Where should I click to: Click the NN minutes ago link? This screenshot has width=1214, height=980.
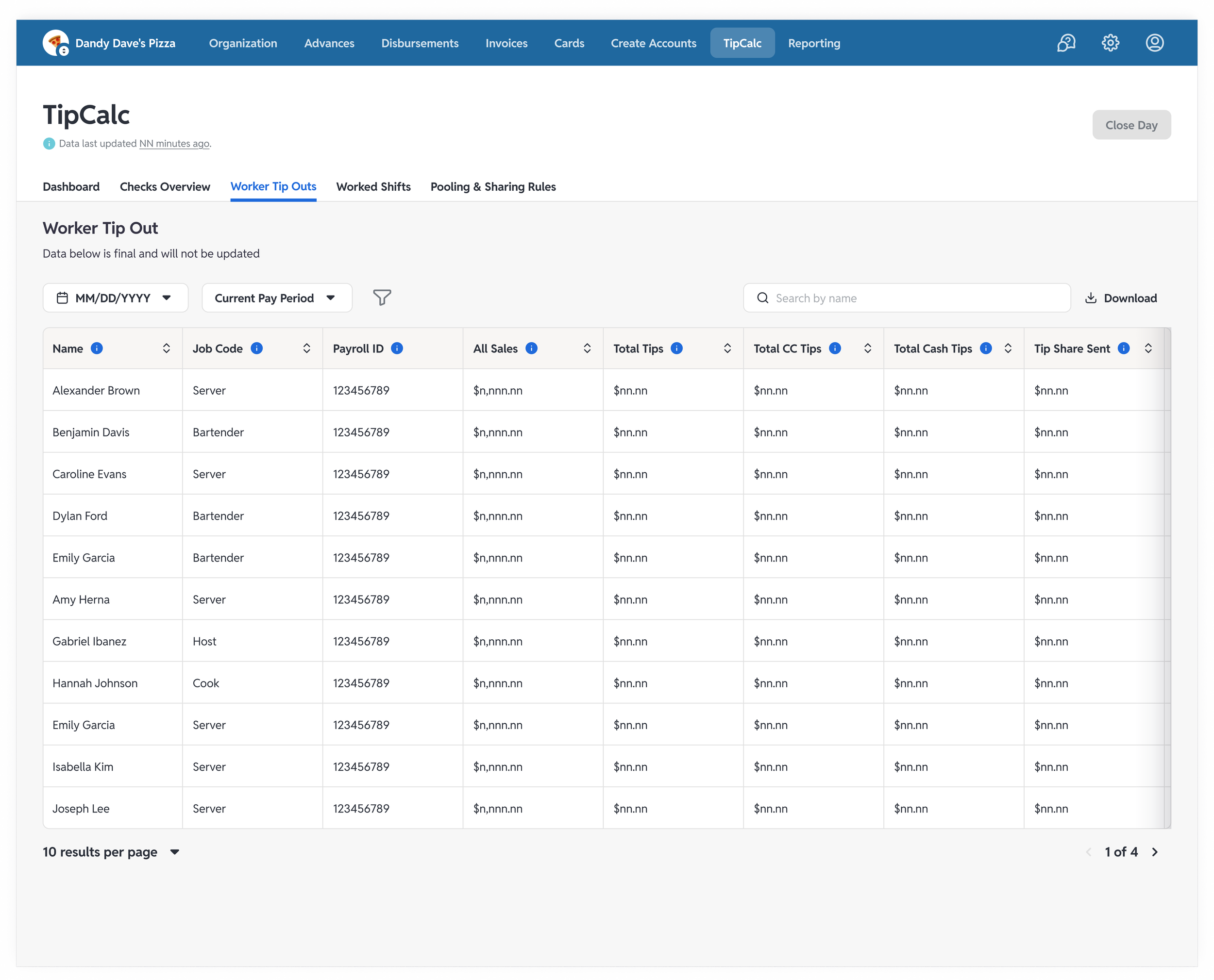point(174,143)
